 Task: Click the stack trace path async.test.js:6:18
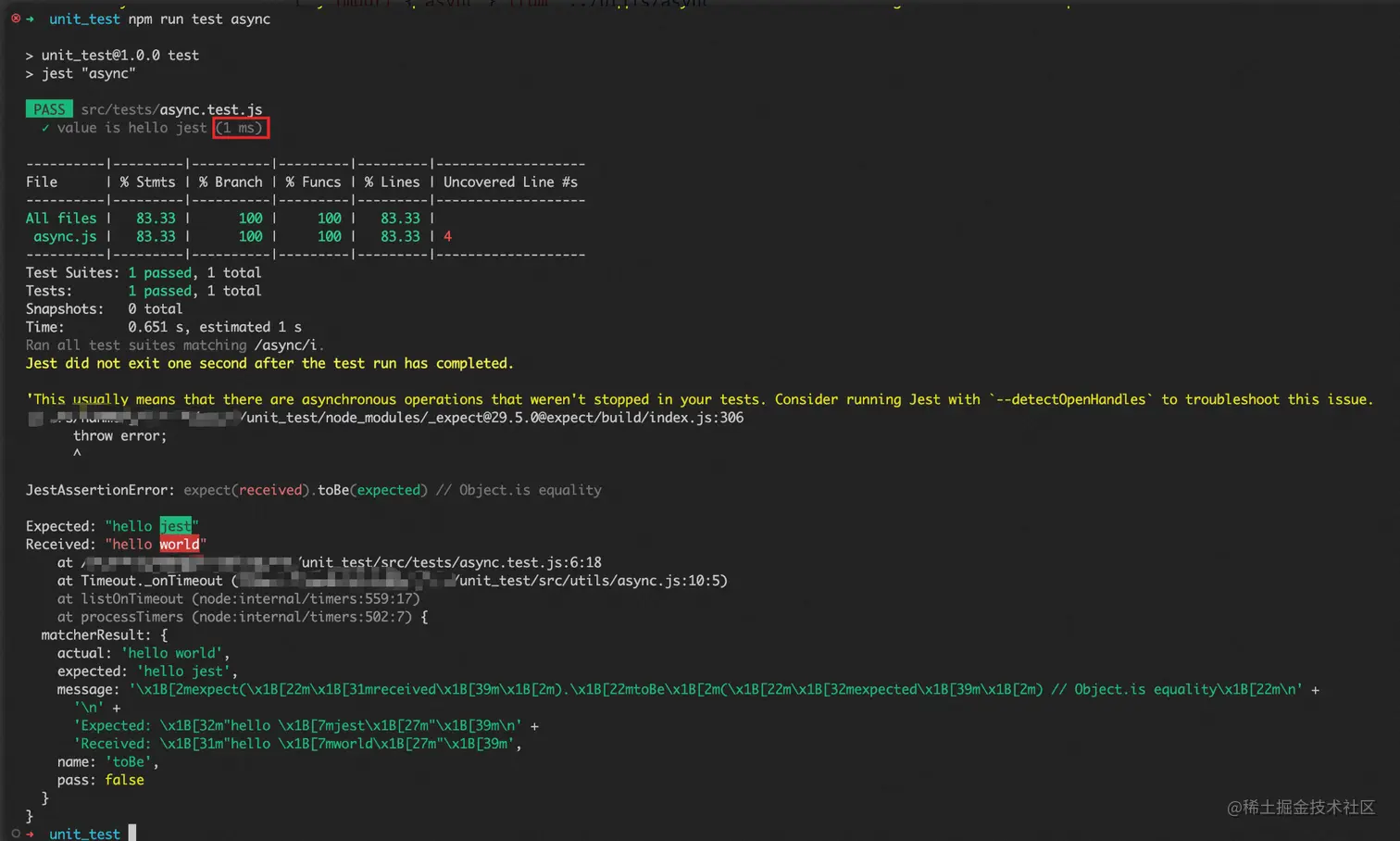330,562
